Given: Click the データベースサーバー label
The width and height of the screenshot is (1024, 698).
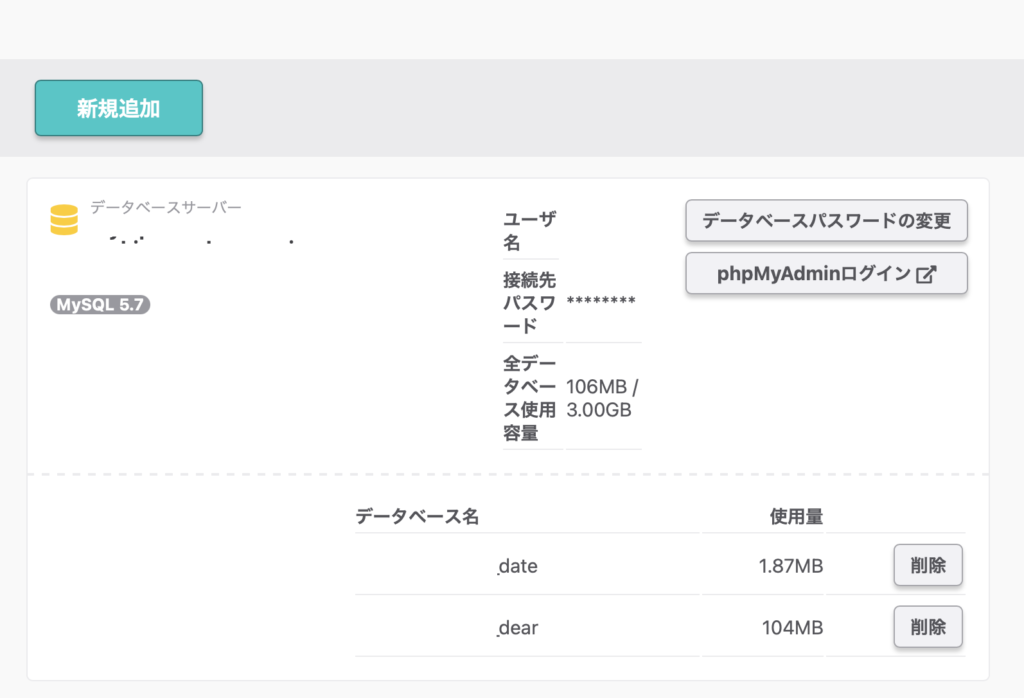Looking at the screenshot, I should [166, 207].
